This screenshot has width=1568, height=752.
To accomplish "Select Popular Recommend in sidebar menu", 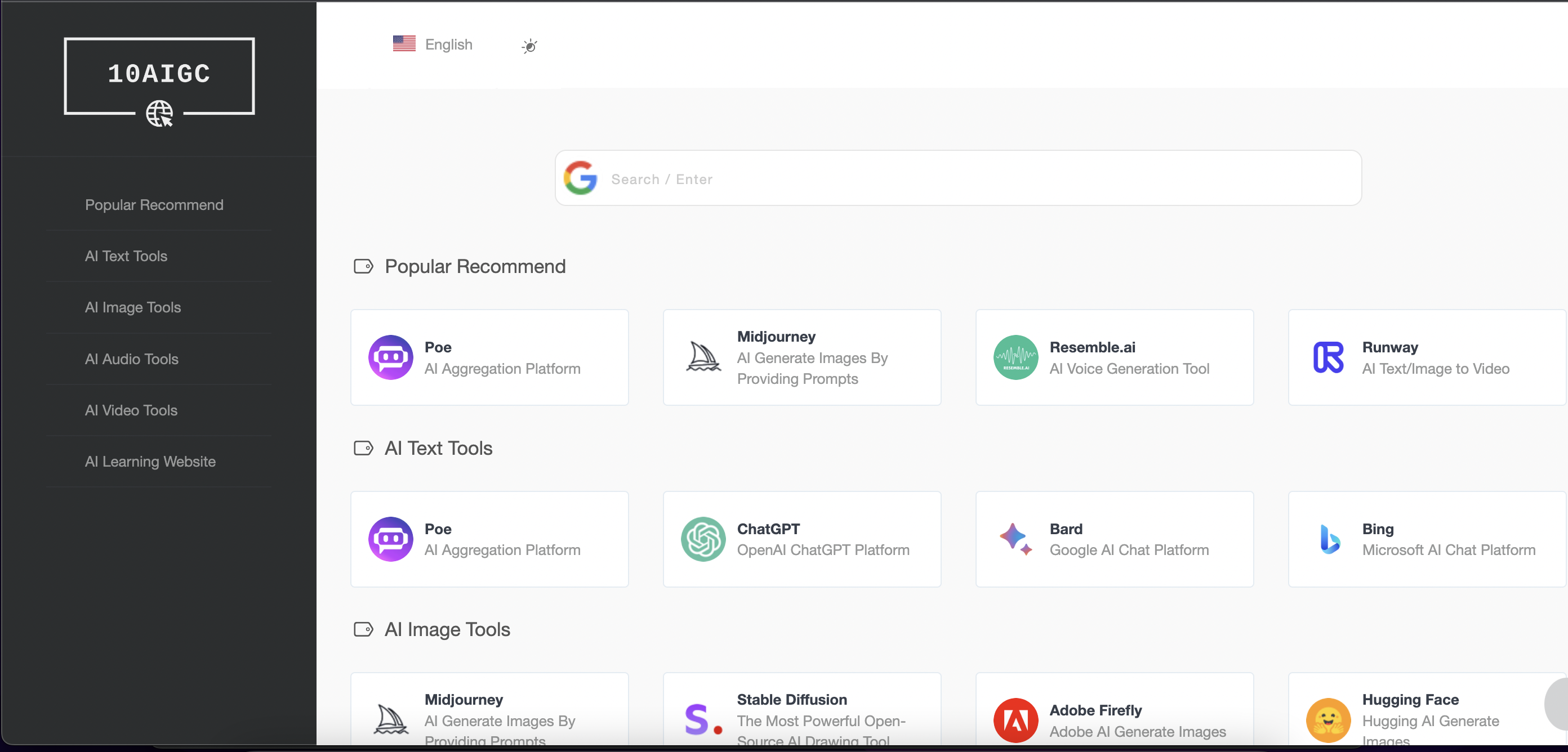I will (x=154, y=205).
